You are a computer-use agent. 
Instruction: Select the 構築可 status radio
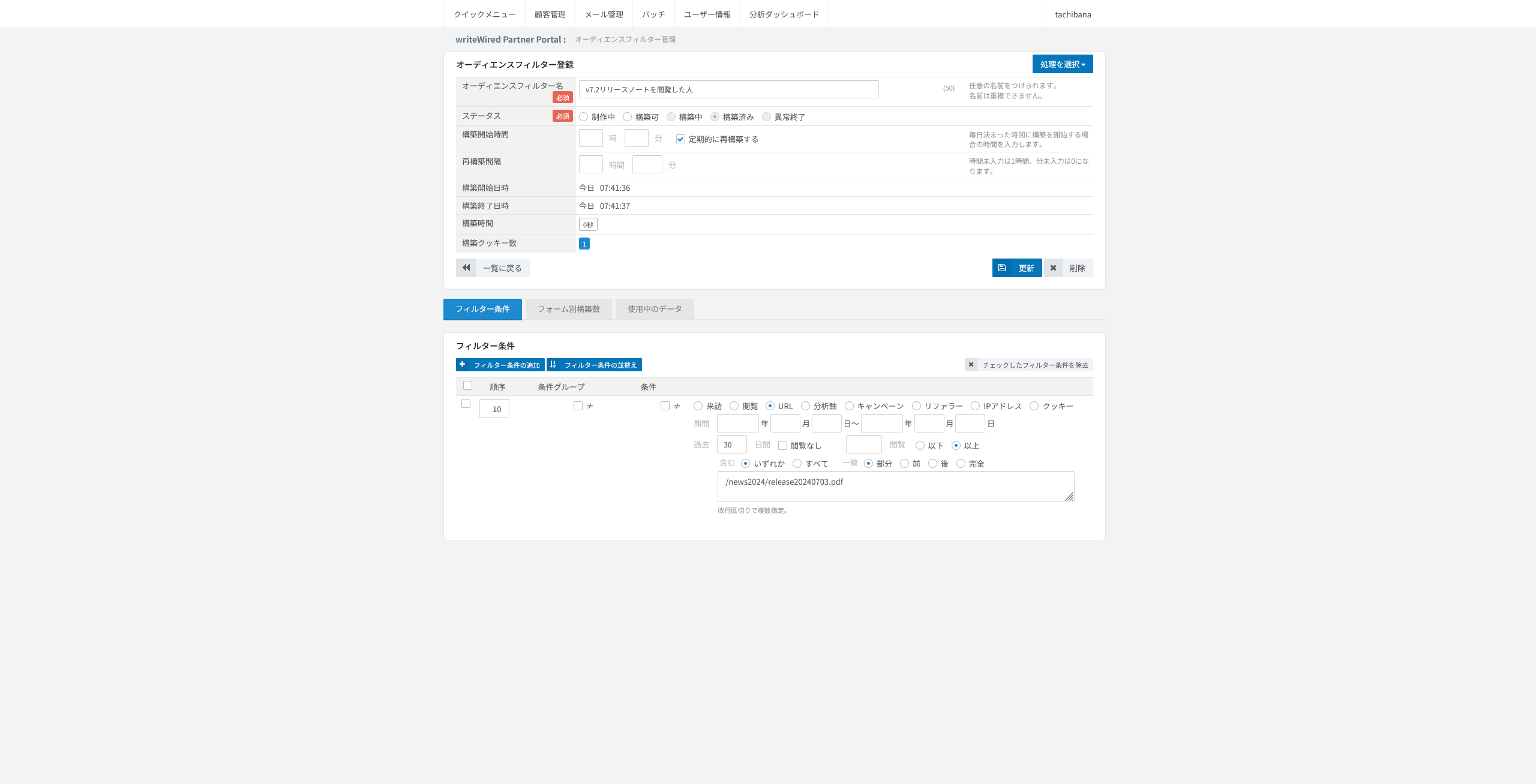click(x=627, y=117)
